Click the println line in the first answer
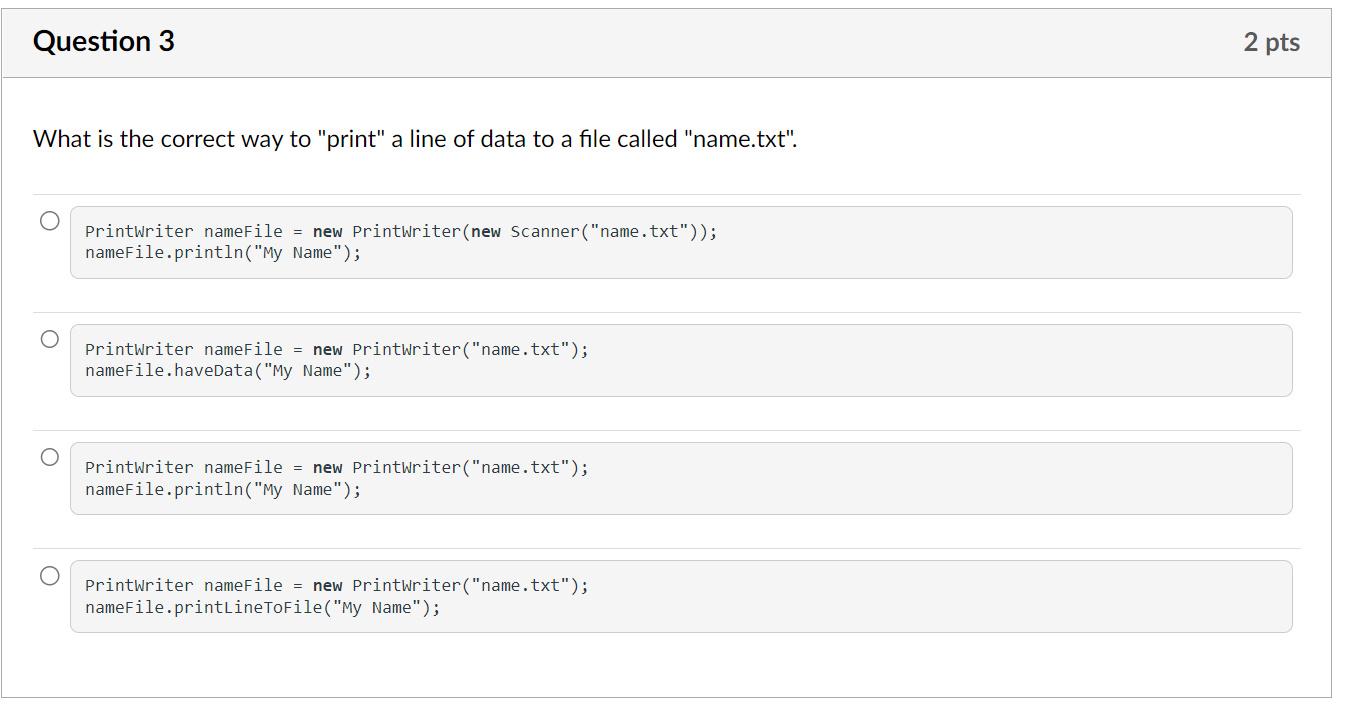 coord(222,253)
